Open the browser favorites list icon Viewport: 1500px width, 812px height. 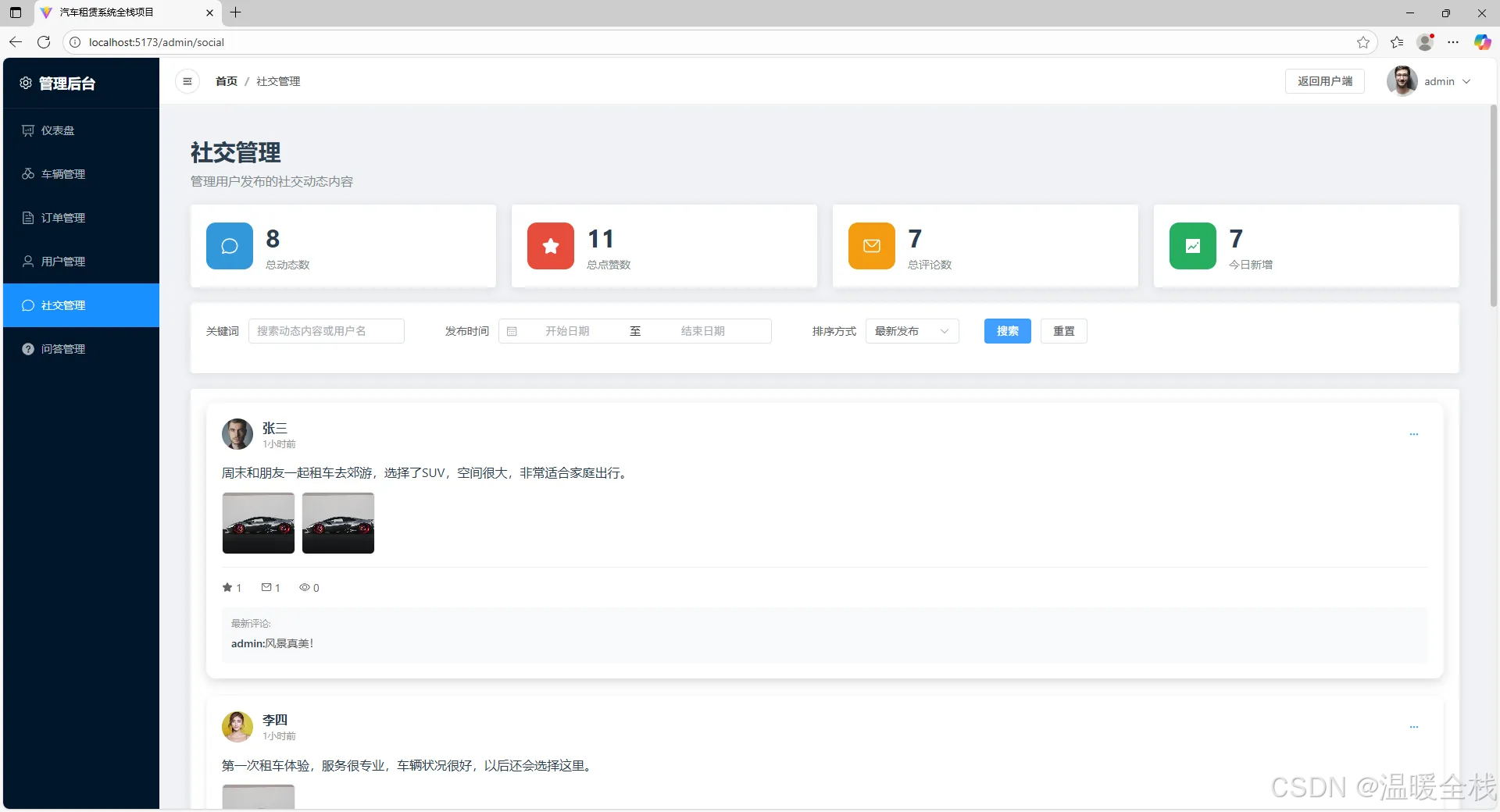tap(1397, 42)
